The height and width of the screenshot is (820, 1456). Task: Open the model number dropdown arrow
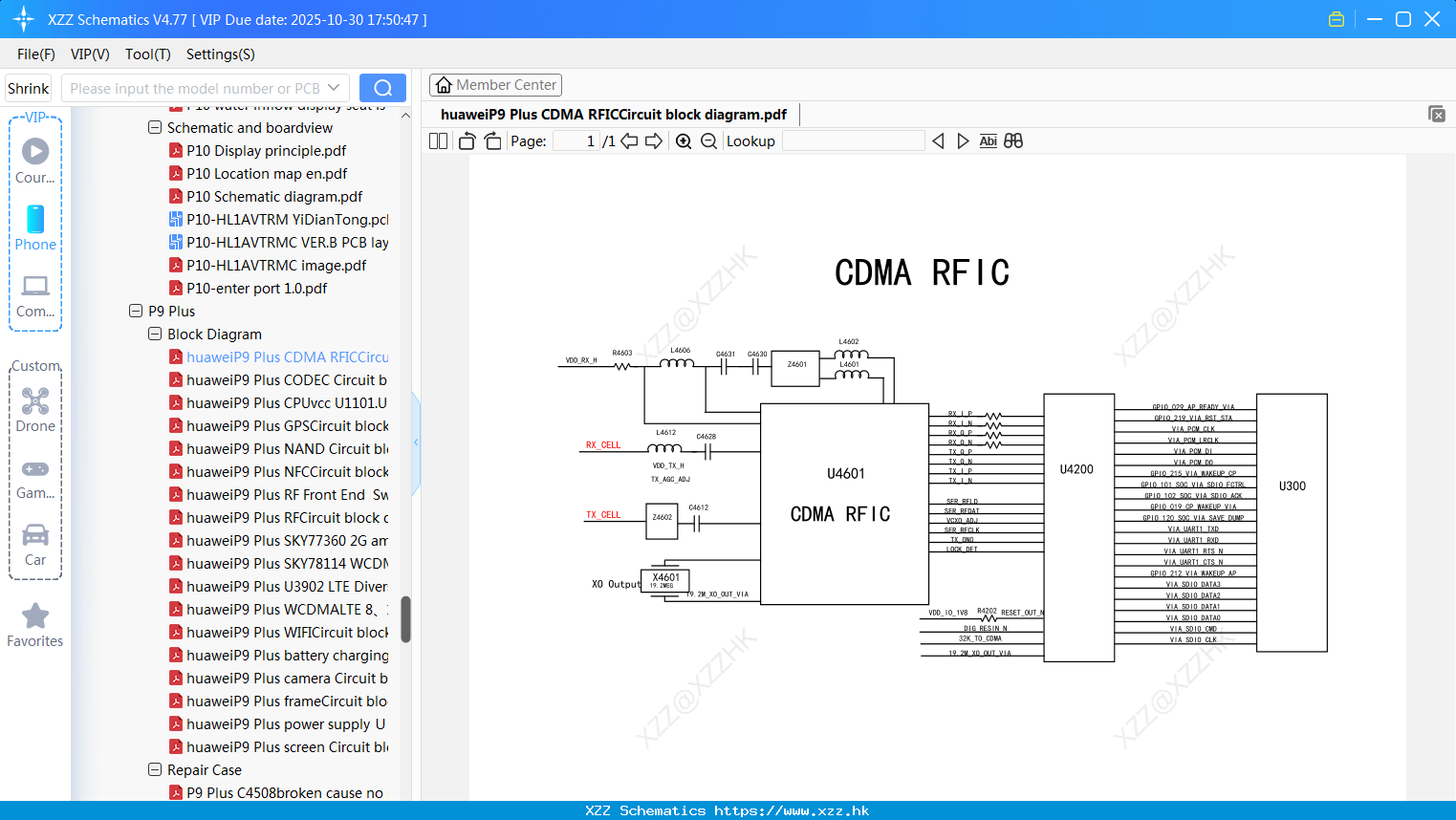[x=334, y=88]
